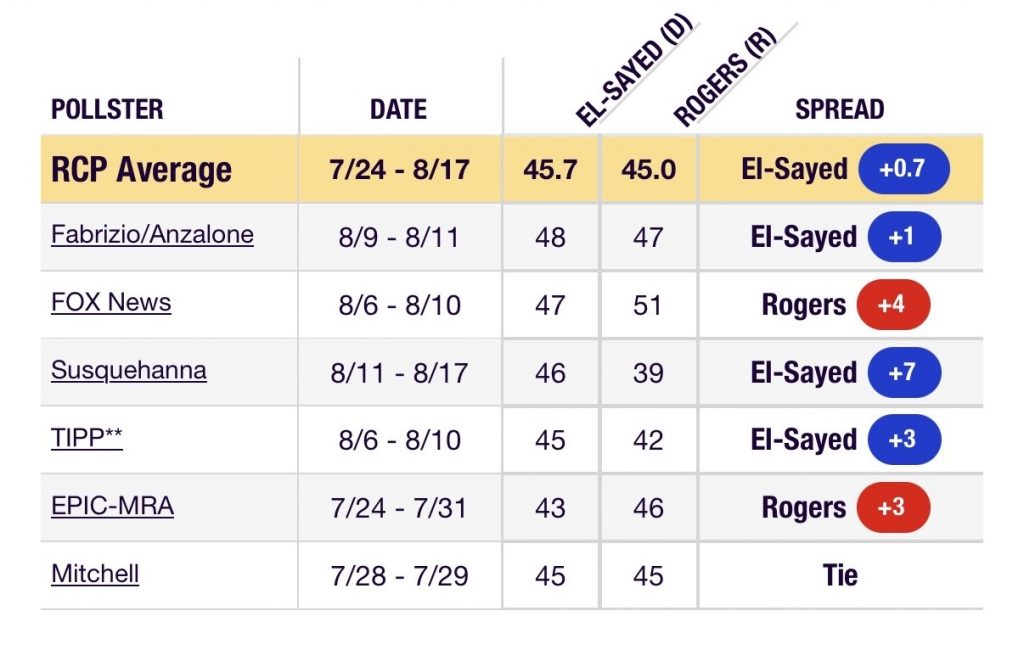Click the blue +7 El-Sayed badge
Screen dimensions: 1024x650
coord(904,372)
